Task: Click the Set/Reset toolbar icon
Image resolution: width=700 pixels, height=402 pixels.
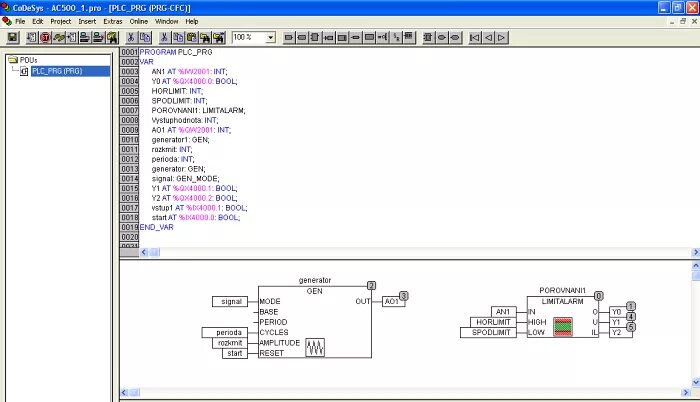Action: coord(396,38)
